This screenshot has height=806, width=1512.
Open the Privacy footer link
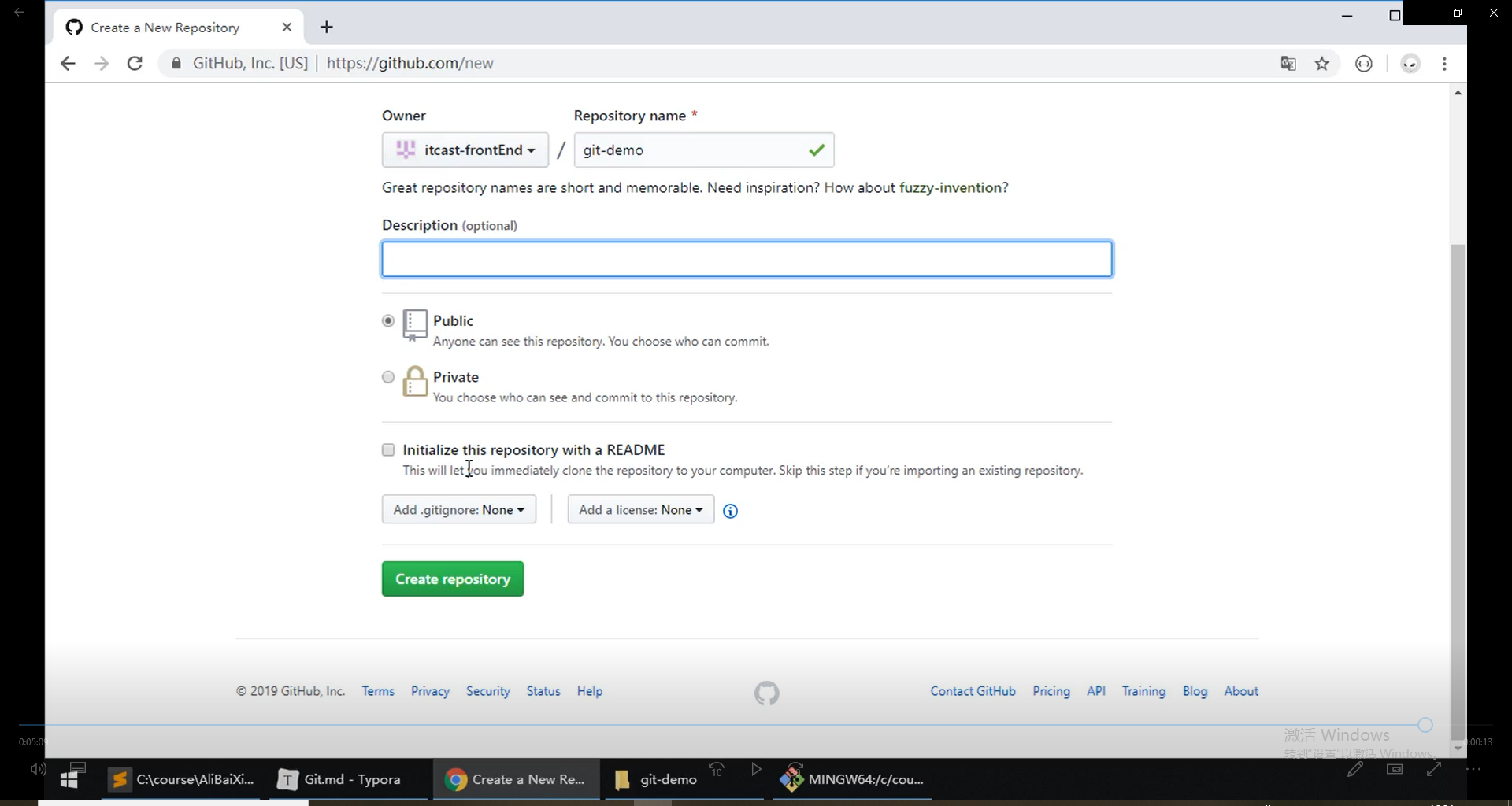430,691
